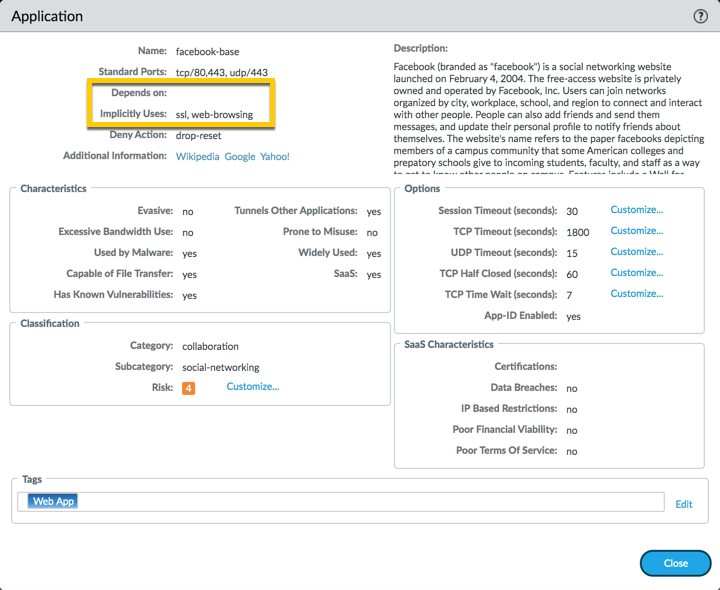The image size is (720, 590).
Task: Click the Data Breaches no value
Action: pyautogui.click(x=572, y=389)
